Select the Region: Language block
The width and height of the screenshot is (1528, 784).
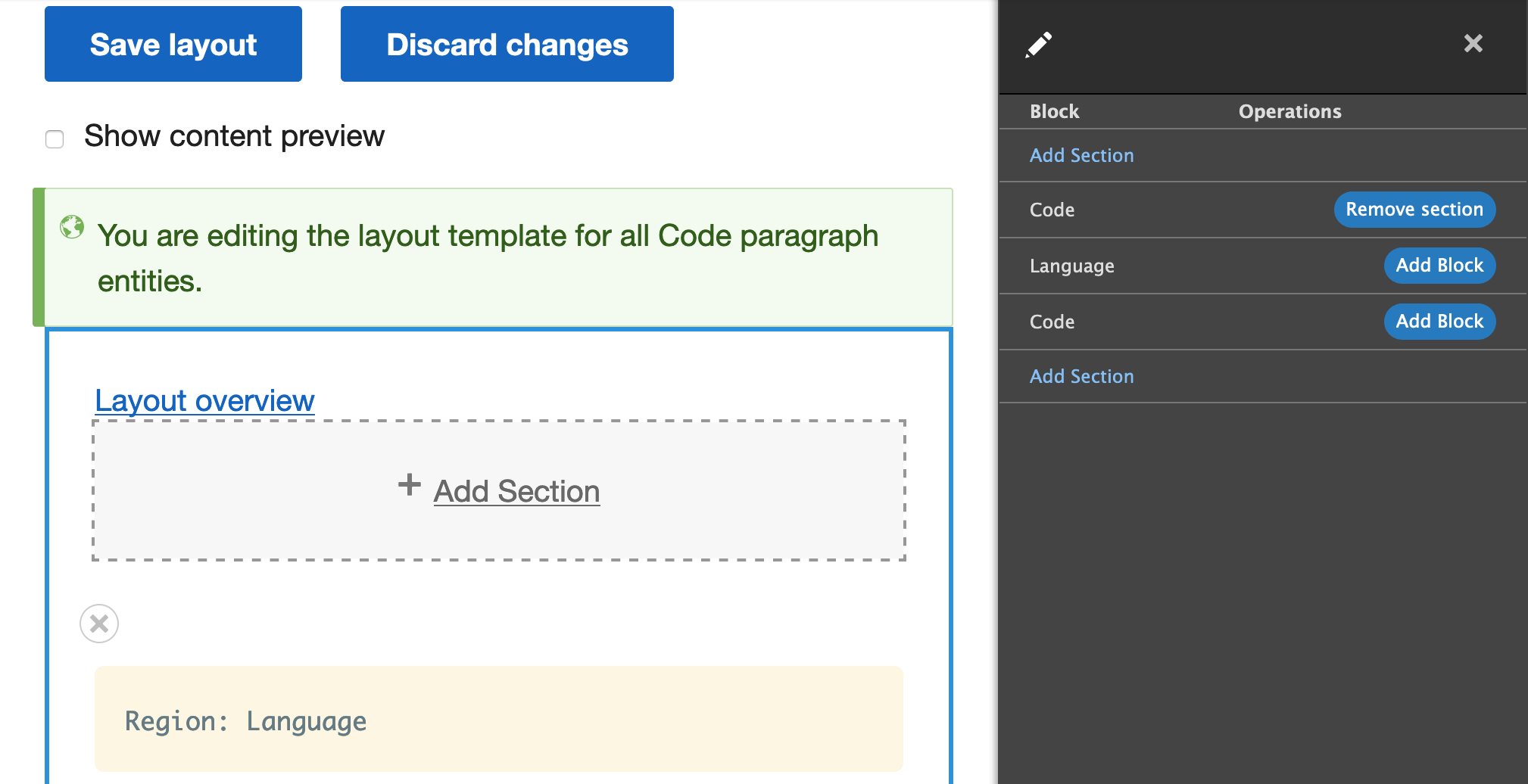tap(498, 720)
